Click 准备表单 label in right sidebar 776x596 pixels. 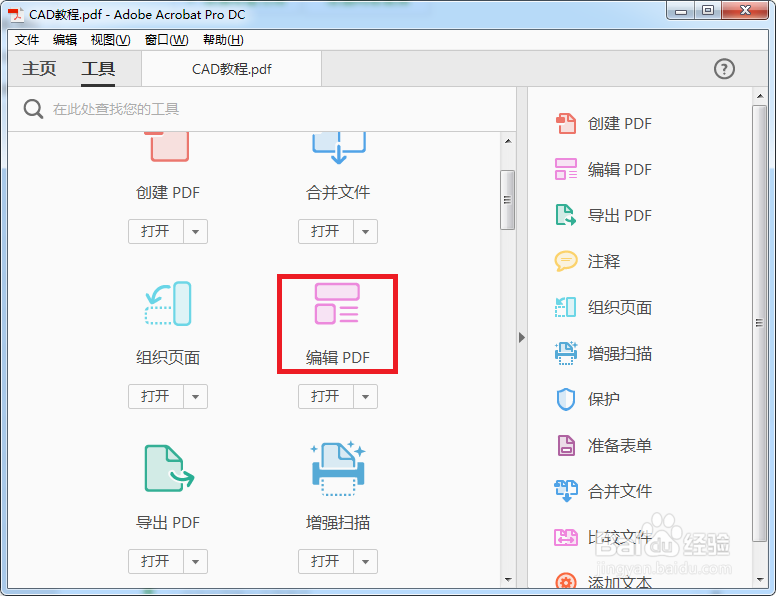tap(620, 446)
